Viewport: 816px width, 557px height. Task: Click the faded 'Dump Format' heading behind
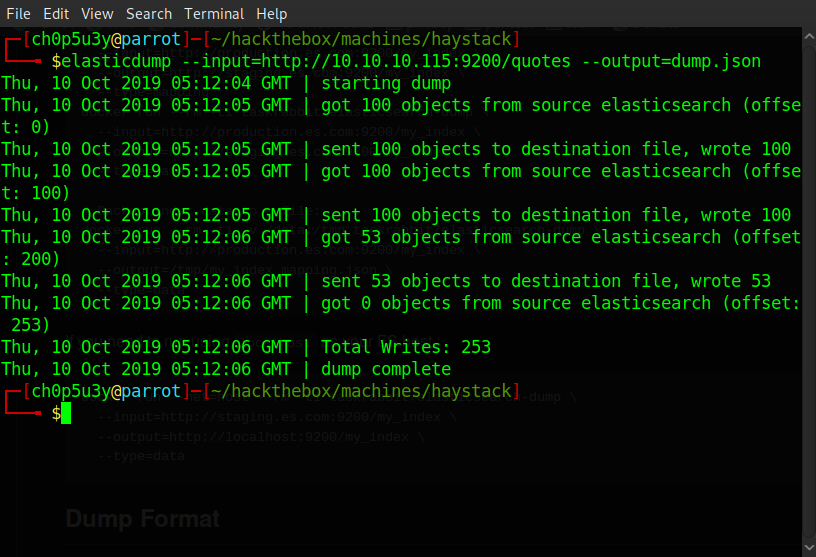(x=143, y=519)
